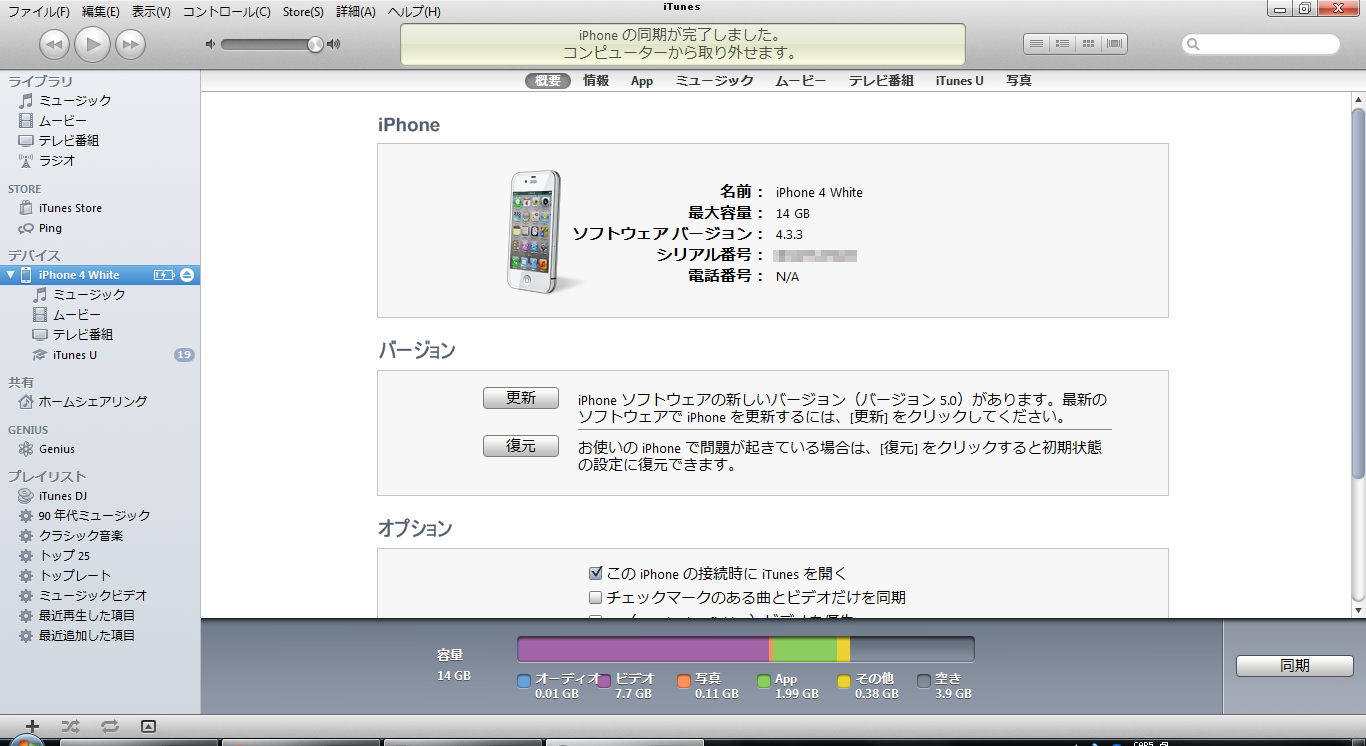The image size is (1366, 746).
Task: Switch to list view
Action: tap(1037, 44)
